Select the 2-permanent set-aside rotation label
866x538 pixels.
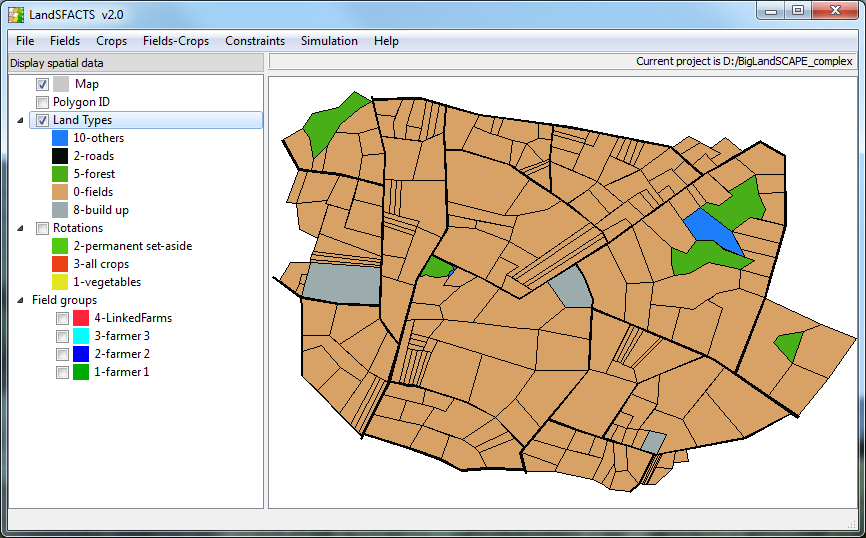[132, 246]
